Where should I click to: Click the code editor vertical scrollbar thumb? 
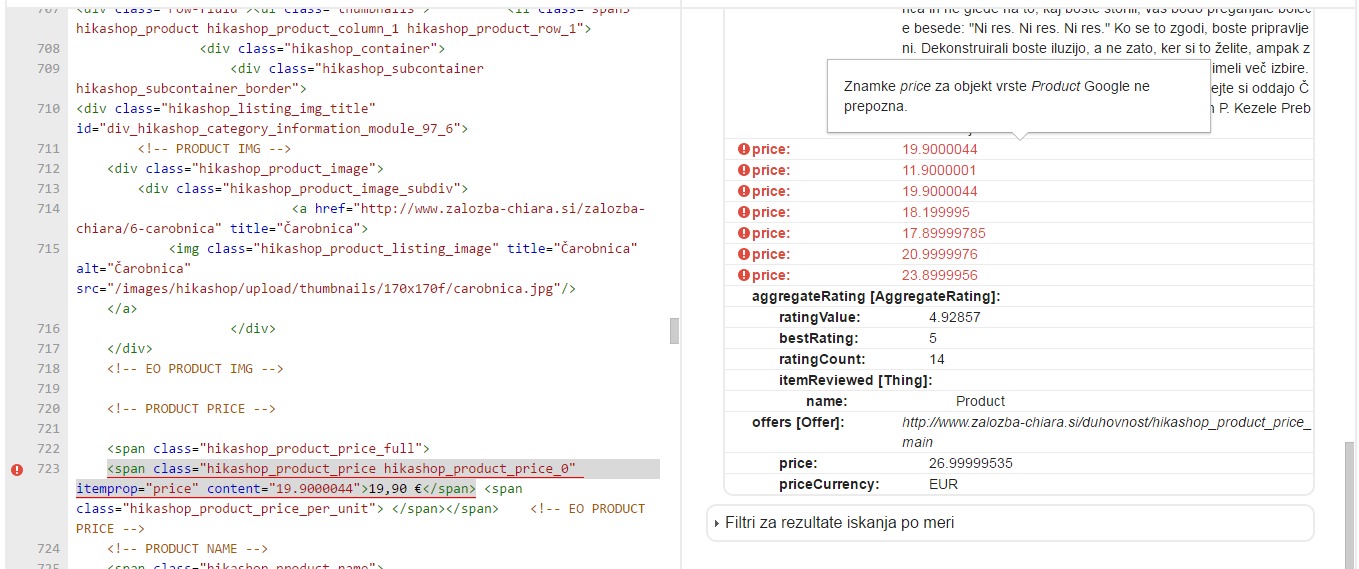tap(674, 330)
